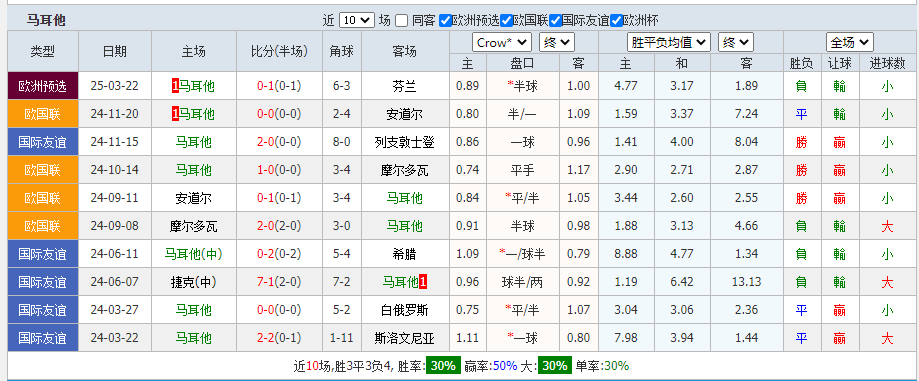This screenshot has height=381, width=919.
Task: Click home odds value 8.88
Action: [x=627, y=254]
